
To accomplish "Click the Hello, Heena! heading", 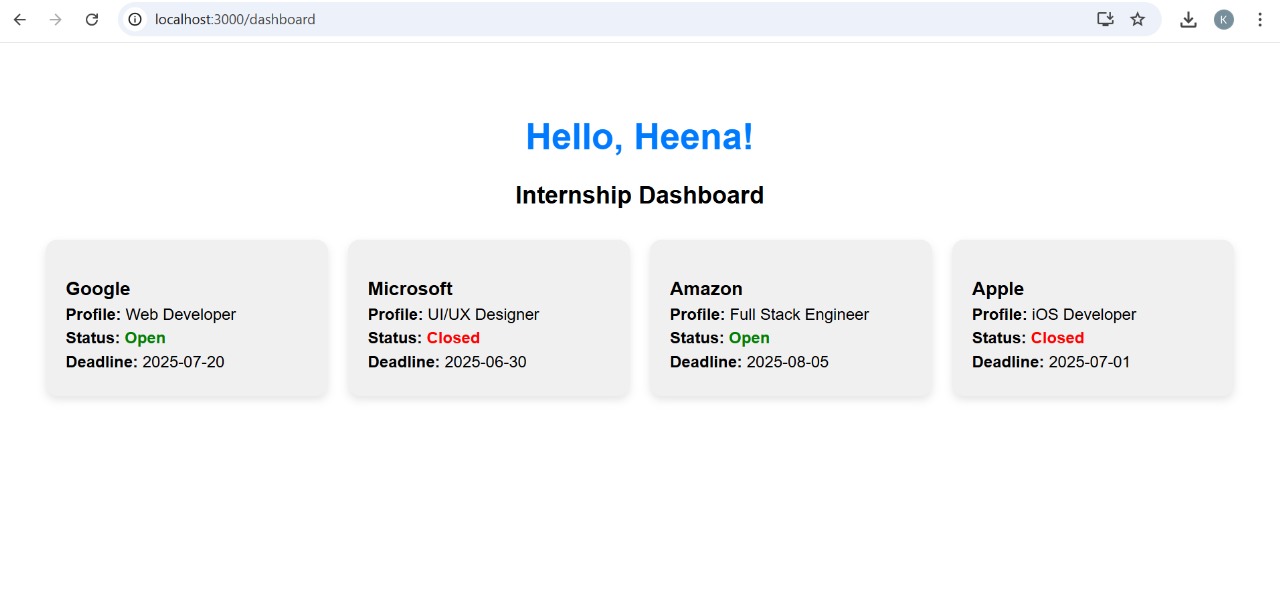I will click(x=640, y=137).
